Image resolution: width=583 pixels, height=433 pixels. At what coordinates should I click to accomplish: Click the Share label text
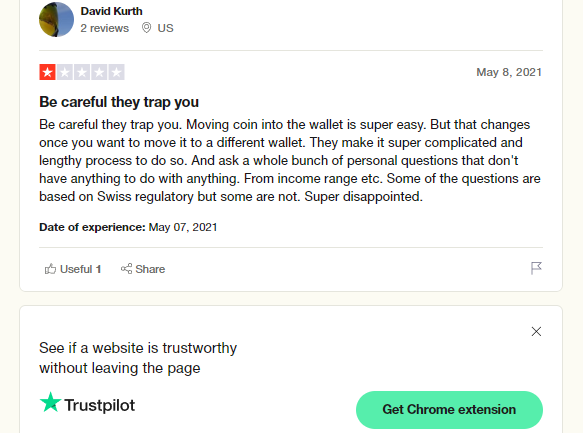(x=150, y=269)
